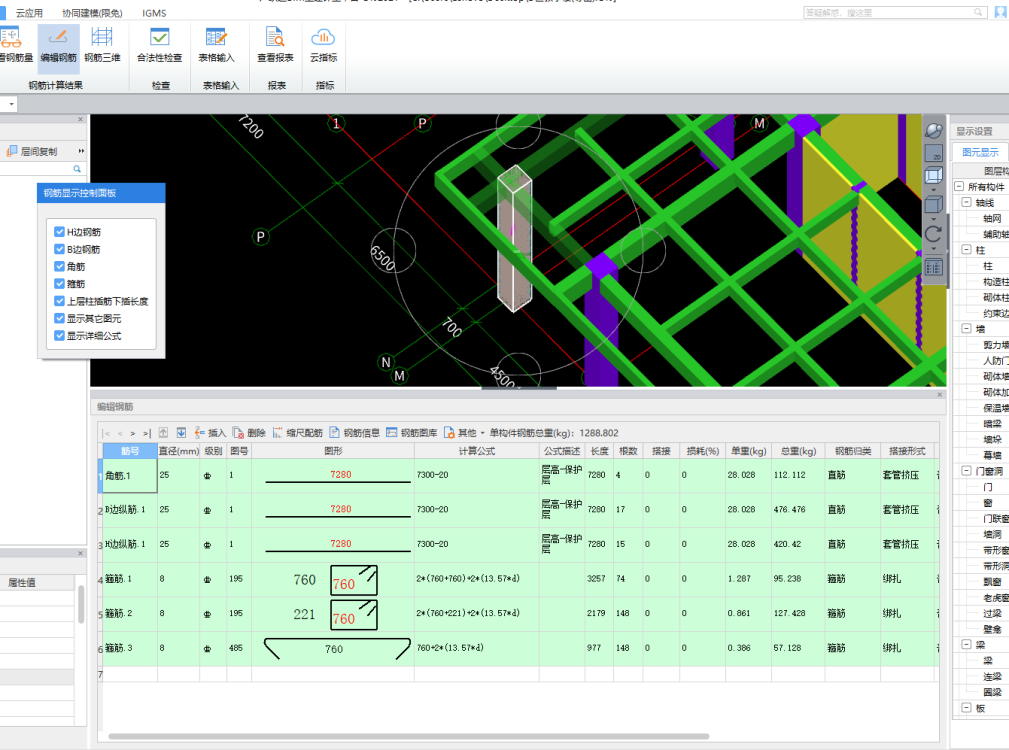Click 筋号 column header
The image size is (1009, 750).
click(129, 451)
